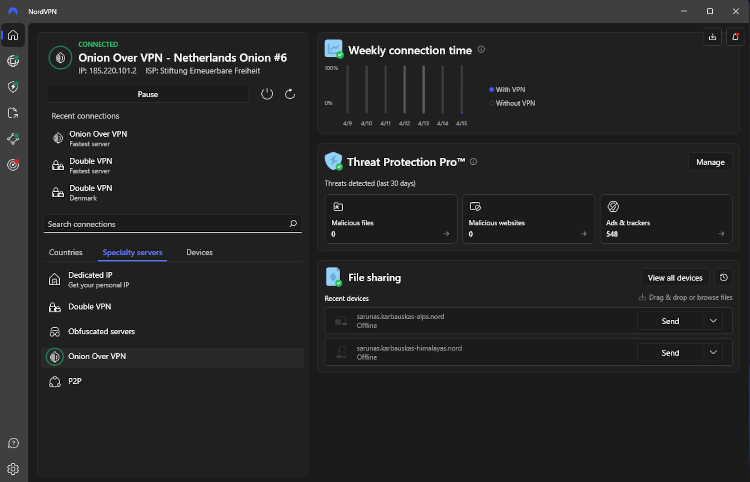Expand Send options for the himalayas.nord device
Image resolution: width=750 pixels, height=482 pixels.
tap(713, 352)
